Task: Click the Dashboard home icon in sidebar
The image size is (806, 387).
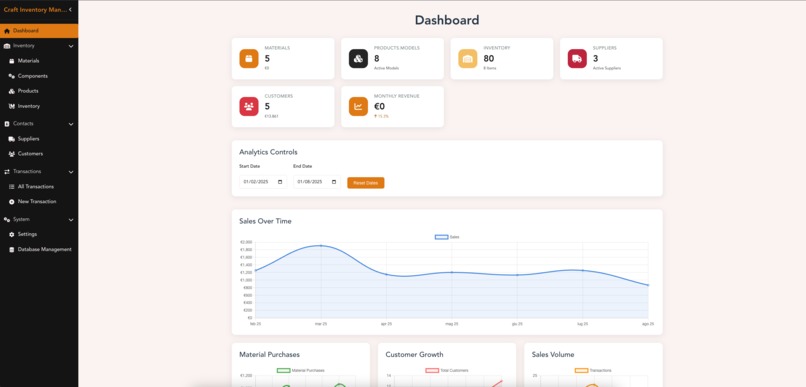Action: pos(7,31)
